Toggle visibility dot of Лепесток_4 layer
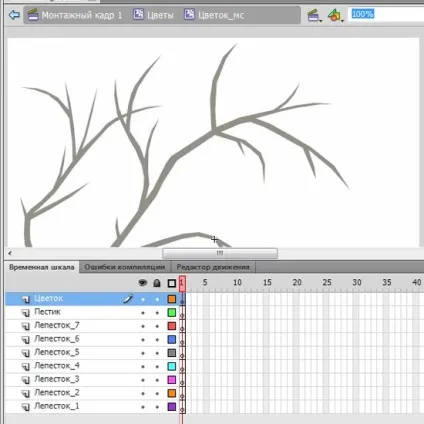424x424 pixels. pos(143,367)
